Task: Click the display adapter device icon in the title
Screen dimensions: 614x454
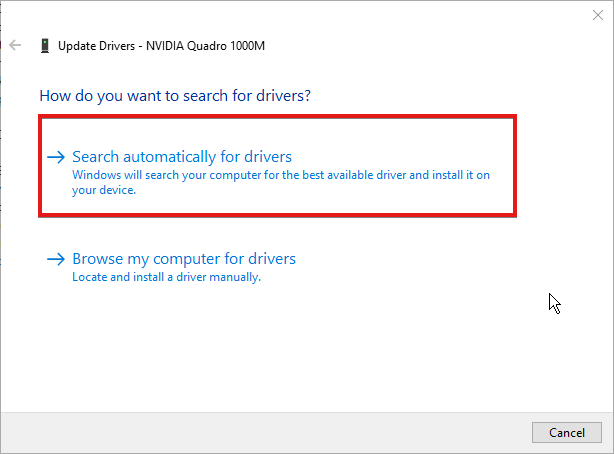Action: tap(45, 45)
